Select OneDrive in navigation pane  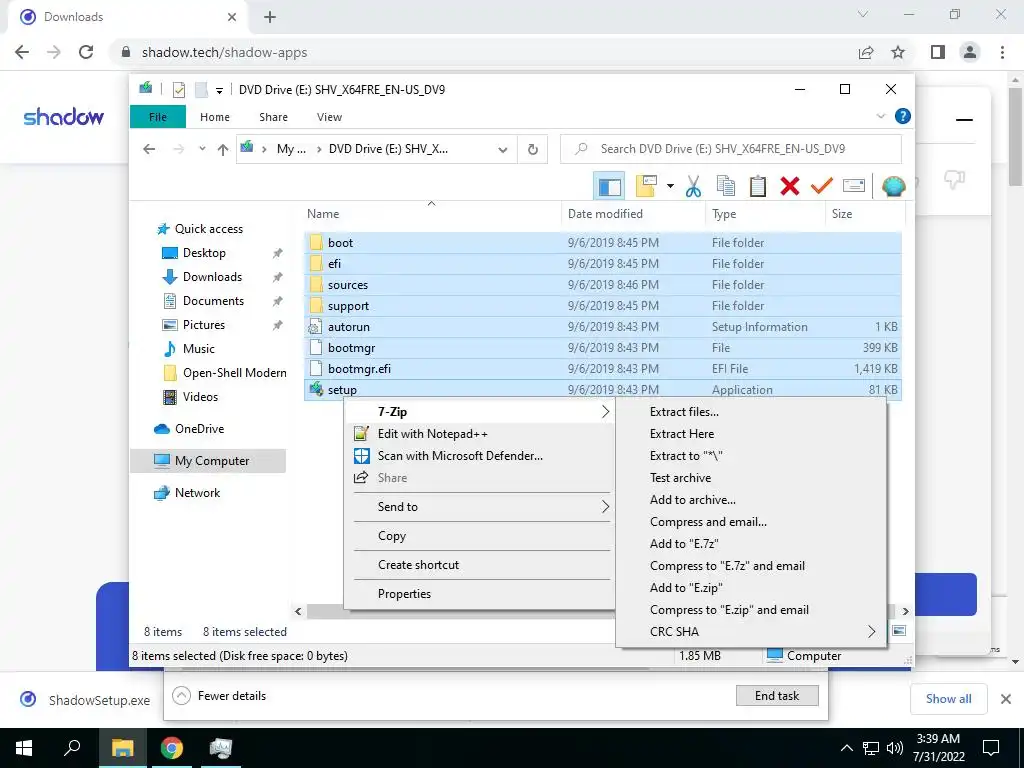[x=199, y=429]
